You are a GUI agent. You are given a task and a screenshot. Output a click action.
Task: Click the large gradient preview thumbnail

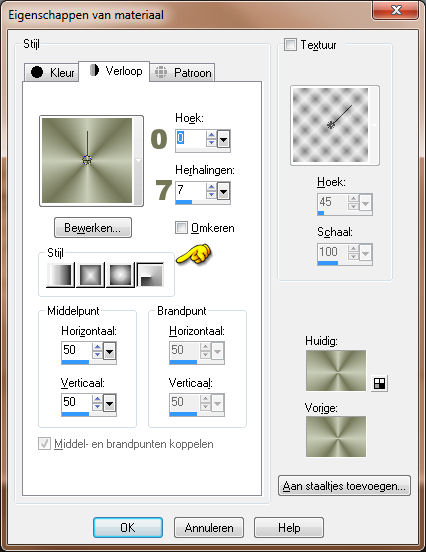[x=87, y=161]
